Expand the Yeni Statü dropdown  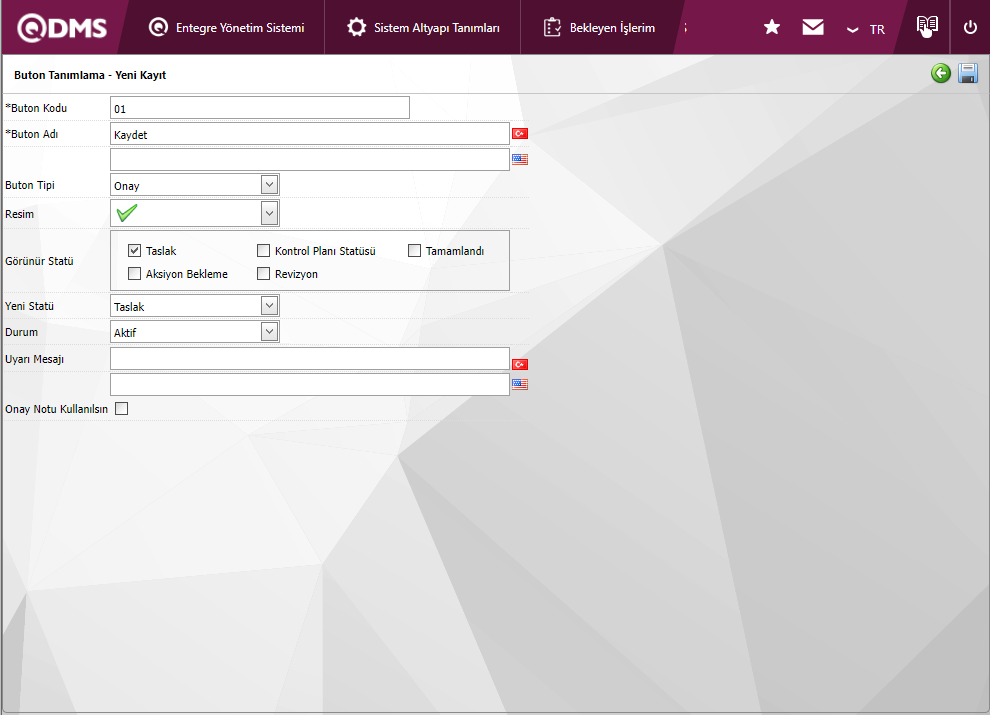pos(268,306)
